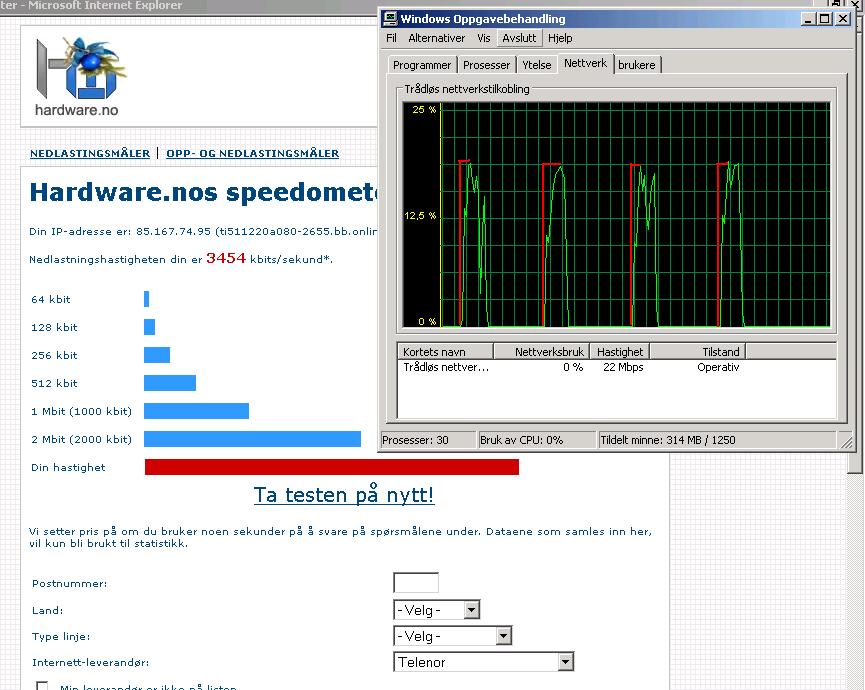865x690 pixels.
Task: Click the IP address text line
Action: click(x=203, y=231)
